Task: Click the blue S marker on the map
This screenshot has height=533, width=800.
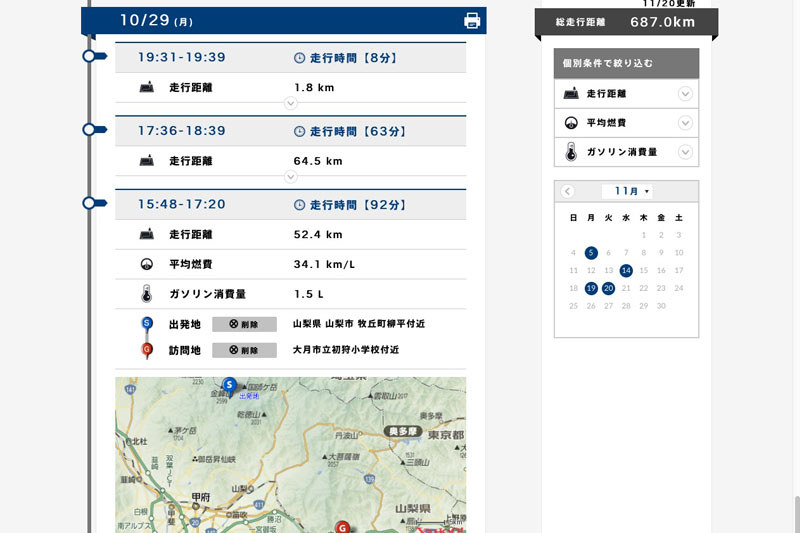Action: pos(230,387)
